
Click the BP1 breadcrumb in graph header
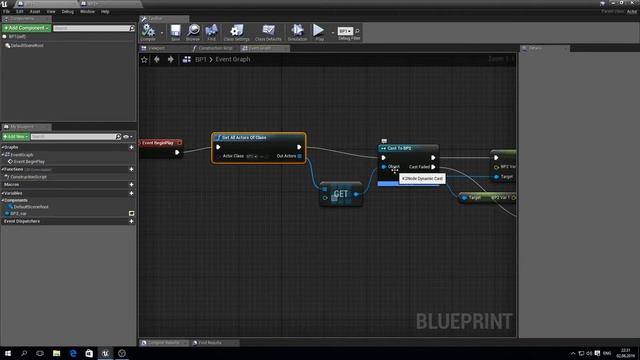tap(200, 60)
